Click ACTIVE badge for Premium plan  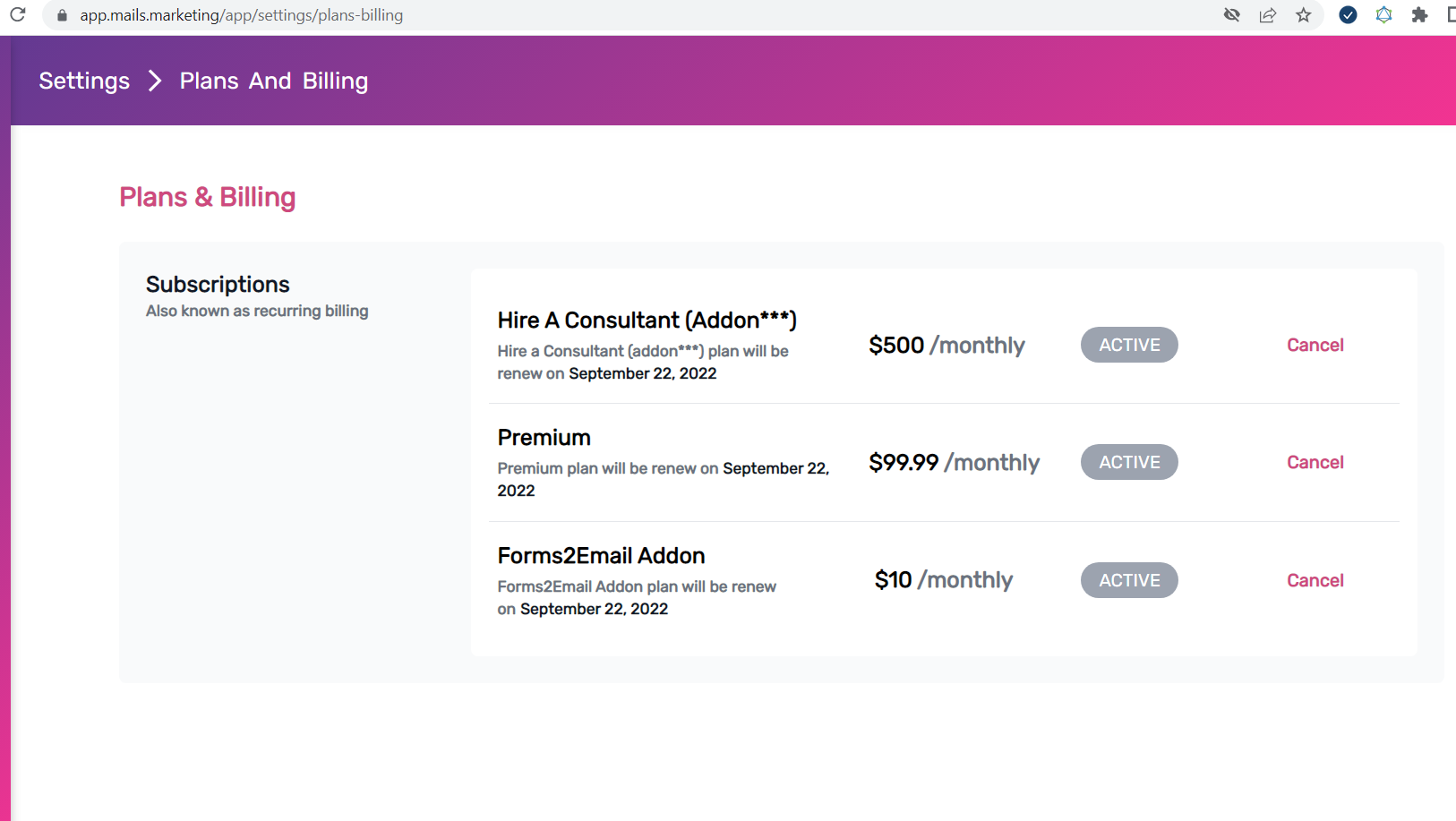1129,462
